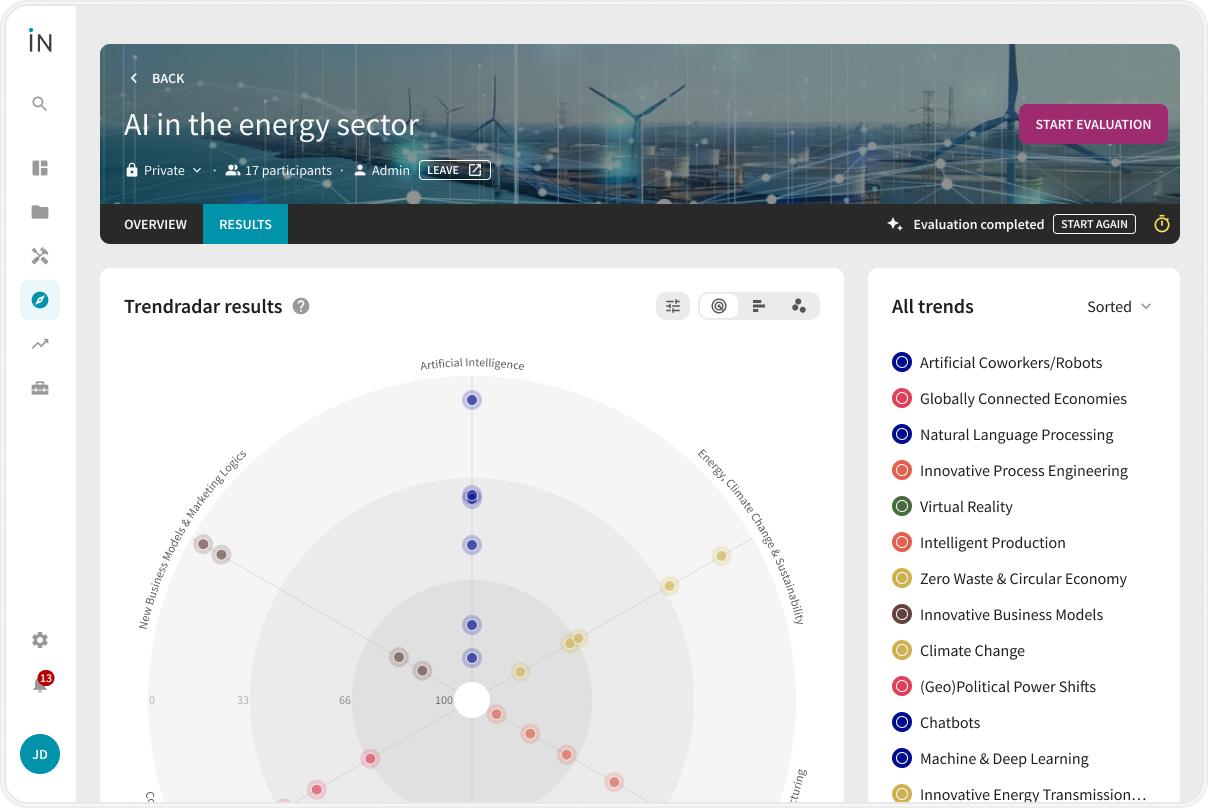The height and width of the screenshot is (808, 1208).
Task: Open notifications bell with 13 badge
Action: 40,685
